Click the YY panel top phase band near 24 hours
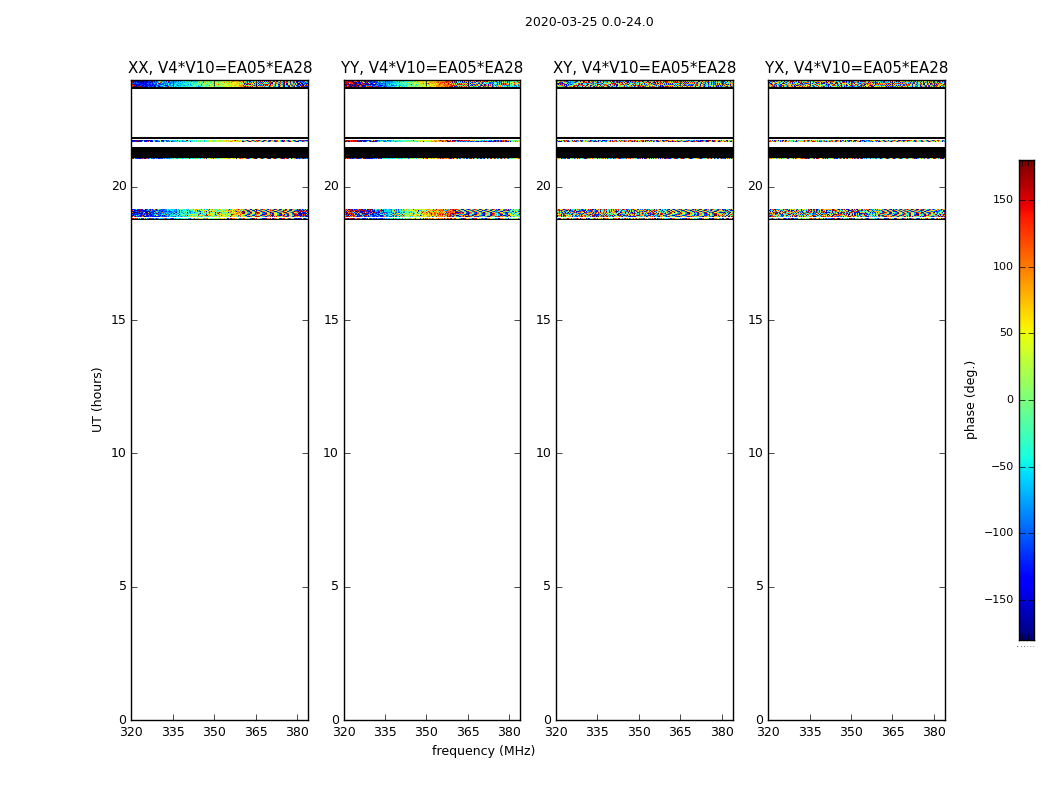The width and height of the screenshot is (1050, 800). point(432,84)
